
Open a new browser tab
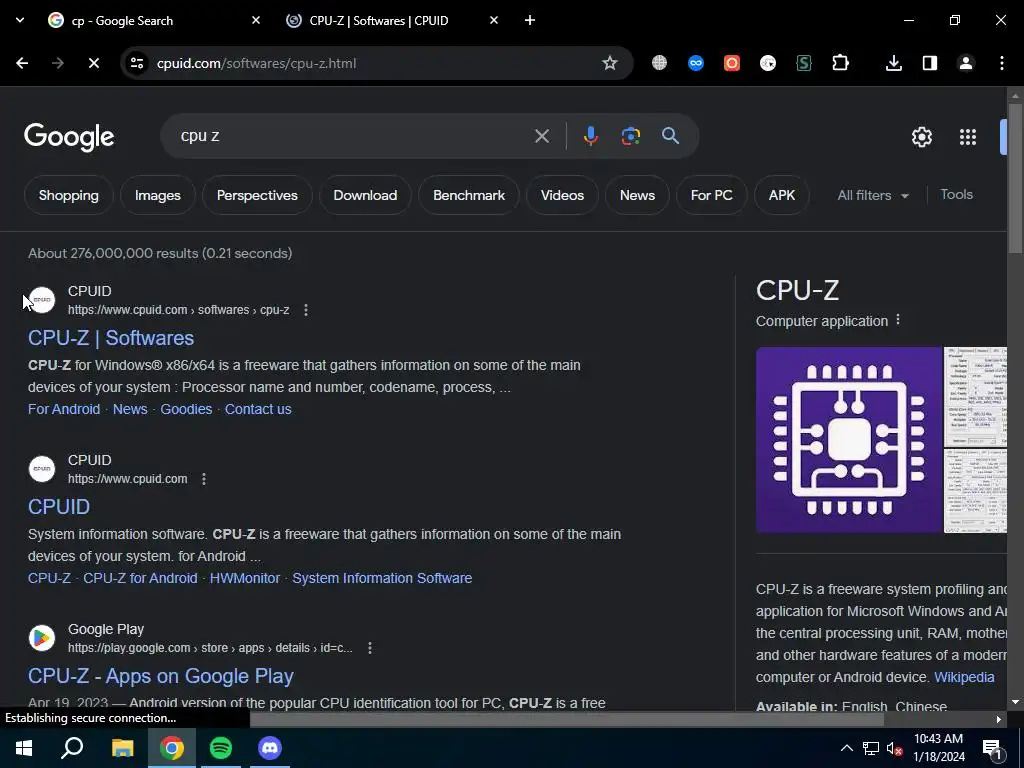tap(530, 20)
